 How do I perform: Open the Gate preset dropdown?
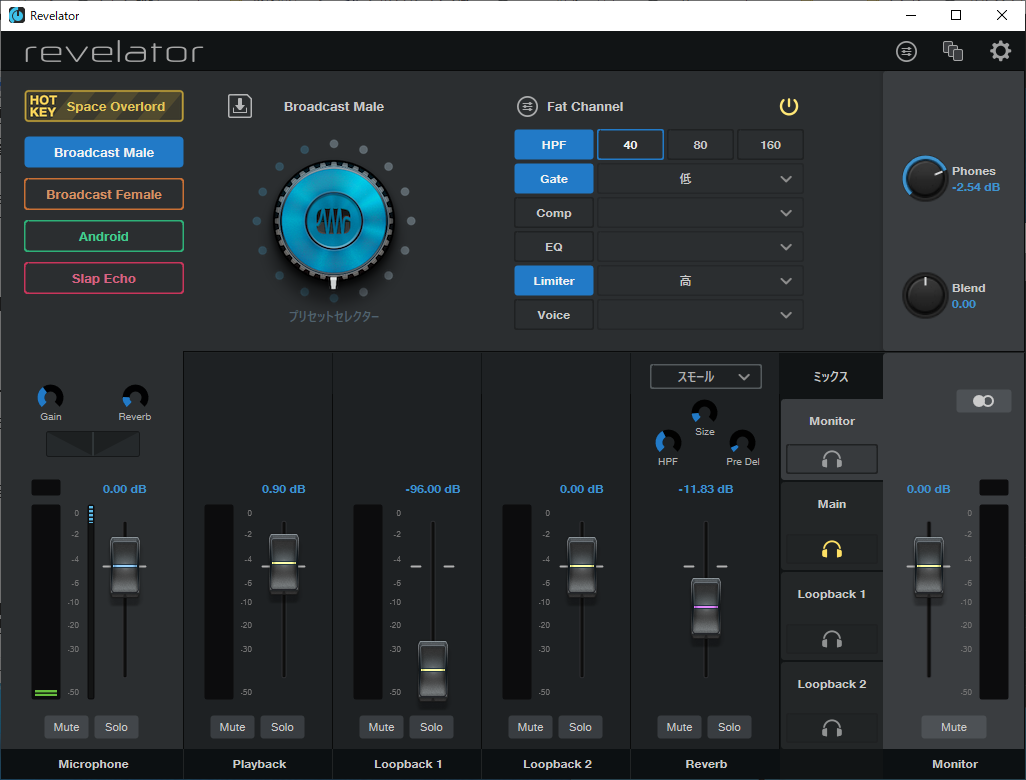pos(700,179)
